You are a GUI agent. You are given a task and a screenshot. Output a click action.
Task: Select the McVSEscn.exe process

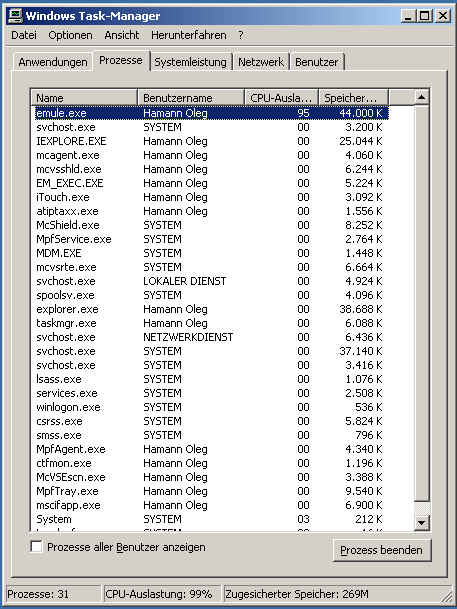(210, 477)
